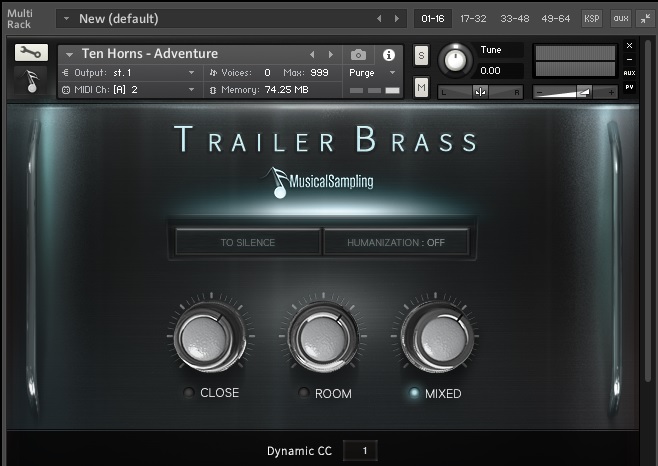Click the instrument volume slider handle
This screenshot has width=658, height=466.
(584, 92)
